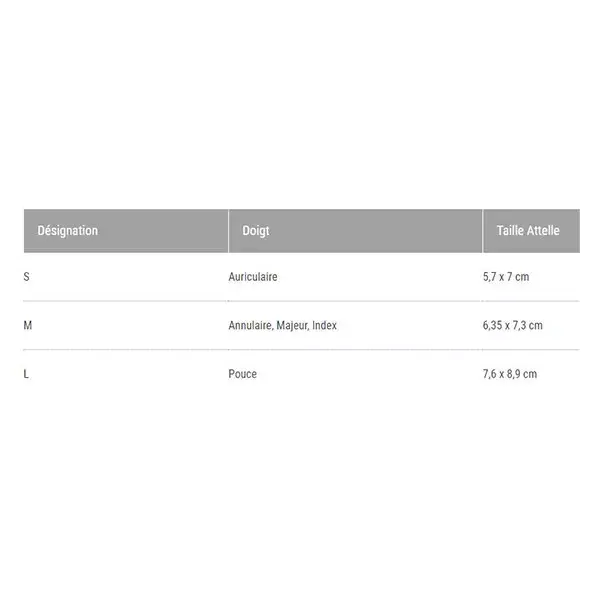Click the separator line below the Auriculaire row

pos(302,301)
